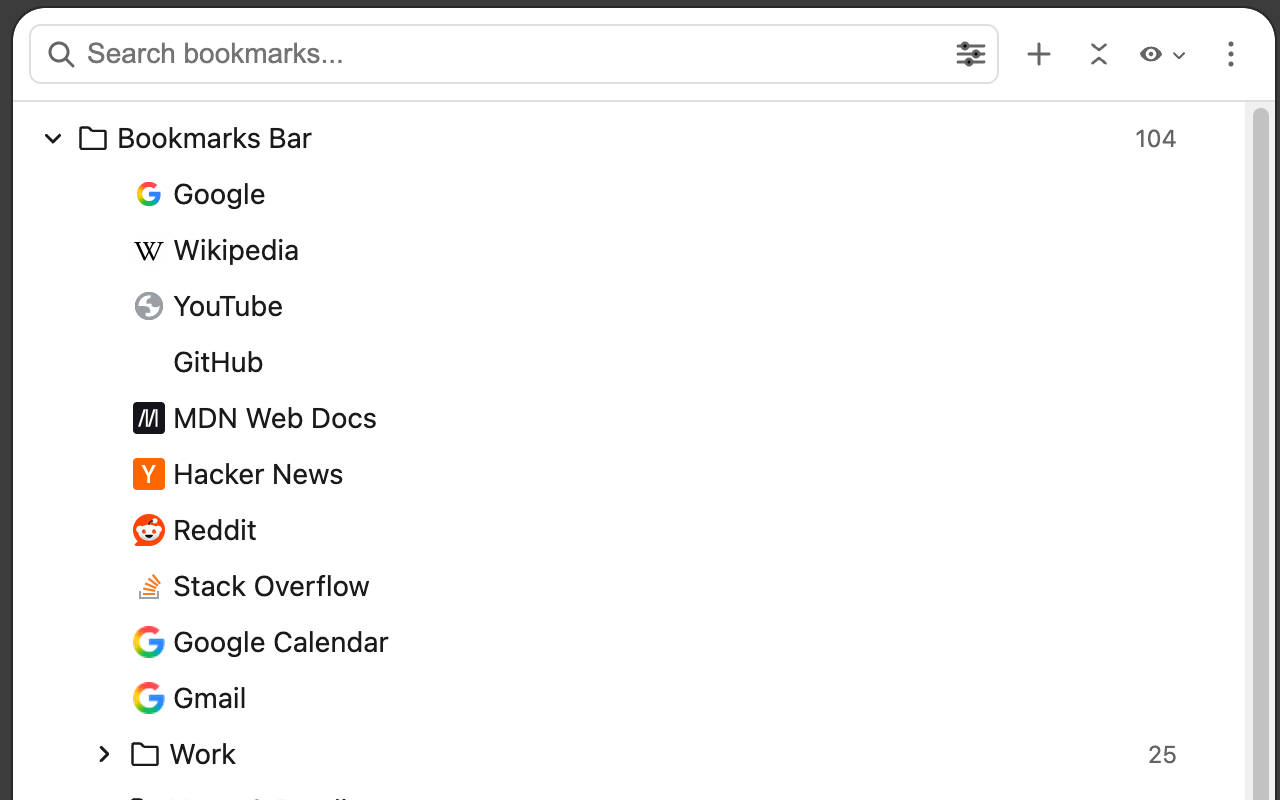Open the Gmail bookmark
This screenshot has width=1280, height=800.
[x=209, y=698]
